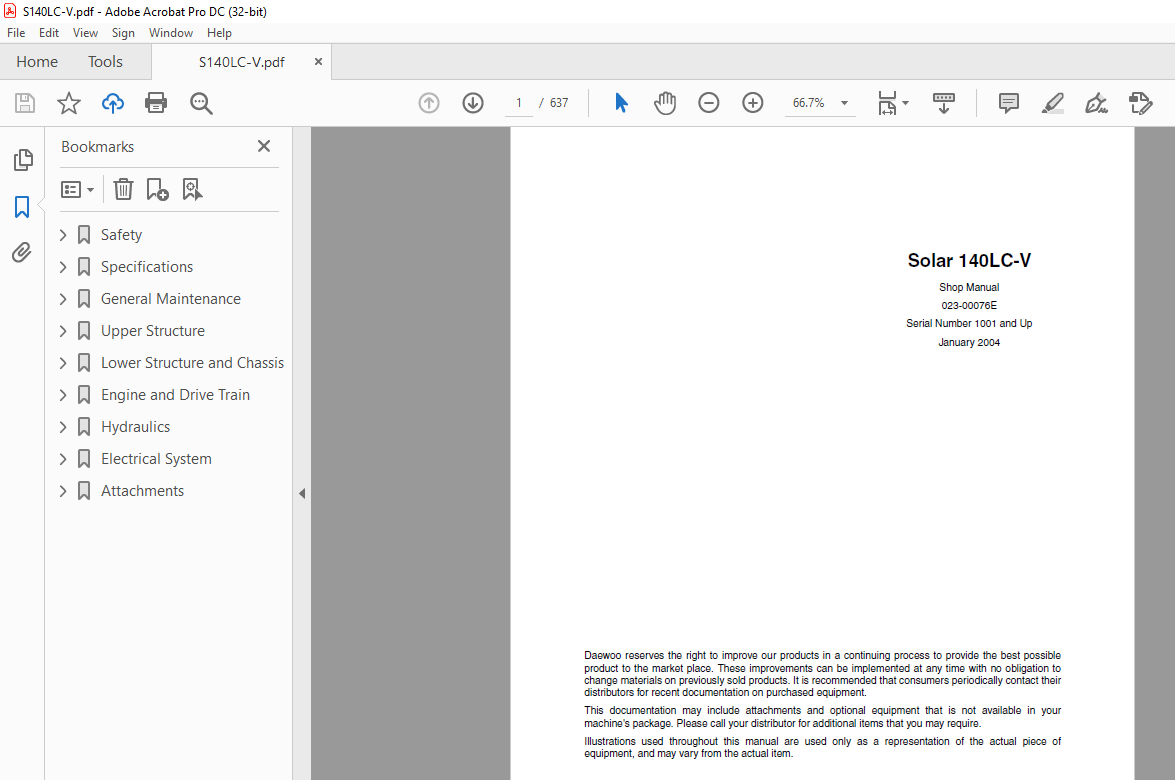Click the Solar 140LC-V title text
The height and width of the screenshot is (780, 1175).
tap(969, 261)
